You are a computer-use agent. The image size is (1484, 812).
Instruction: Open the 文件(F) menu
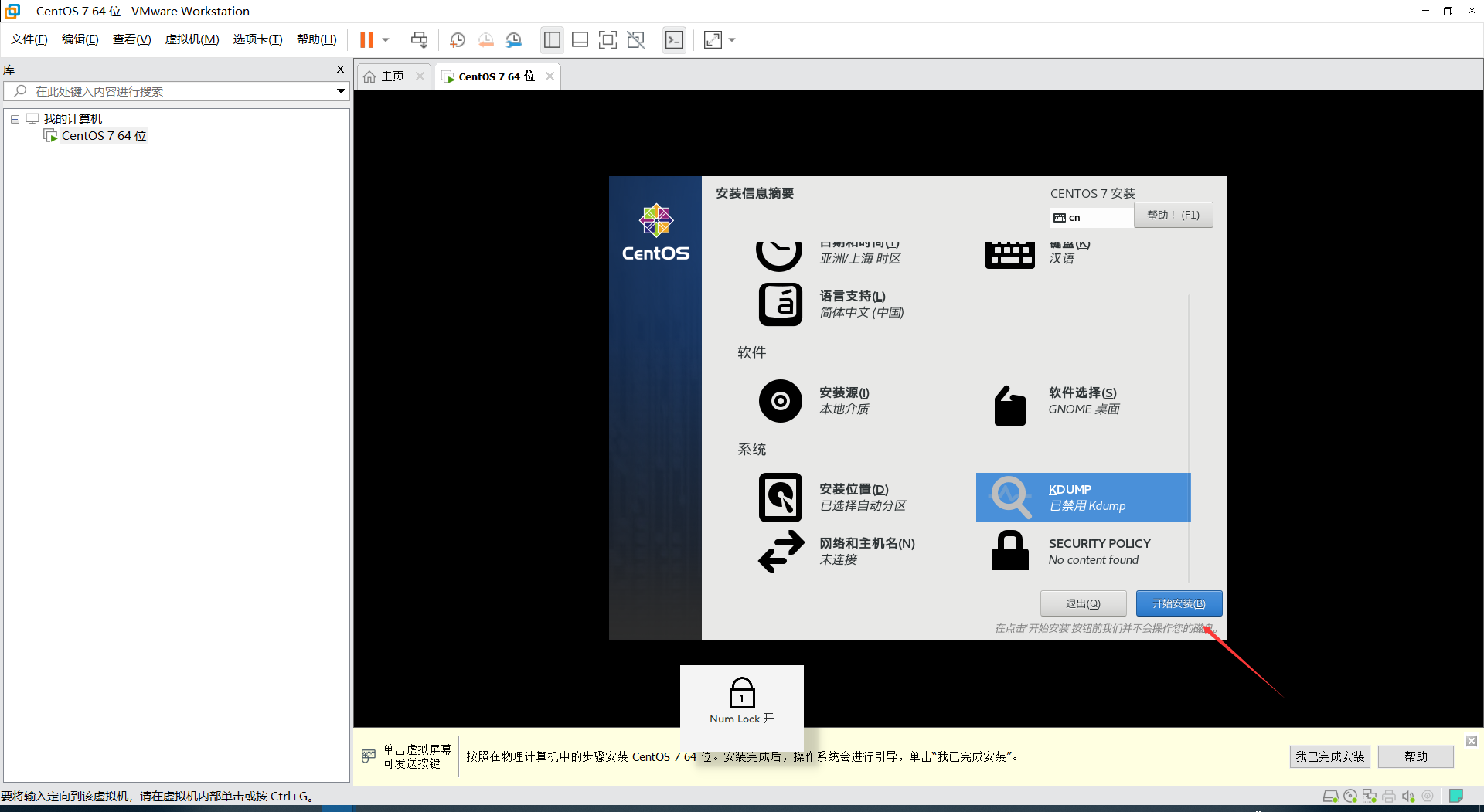pos(29,39)
